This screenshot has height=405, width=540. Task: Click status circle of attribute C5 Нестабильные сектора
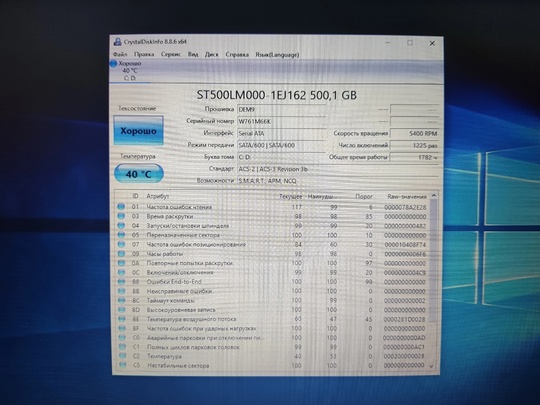click(122, 365)
